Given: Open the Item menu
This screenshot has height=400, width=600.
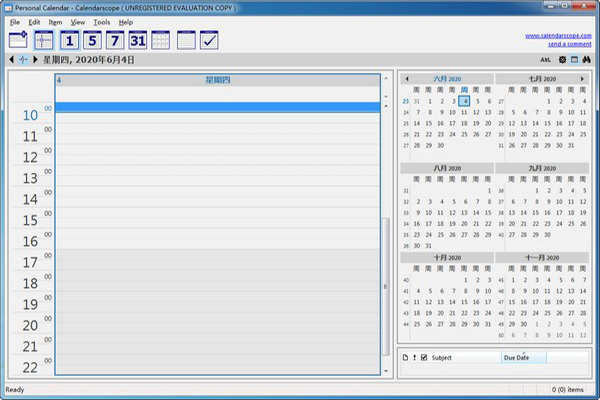Looking at the screenshot, I should [56, 22].
